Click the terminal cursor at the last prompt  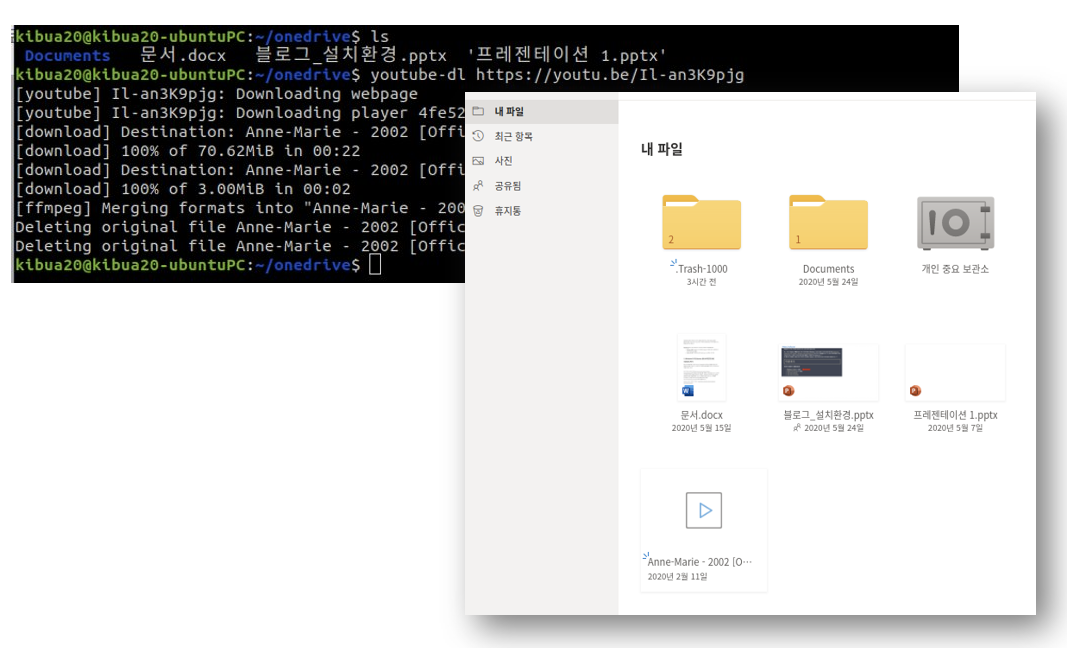[x=375, y=265]
